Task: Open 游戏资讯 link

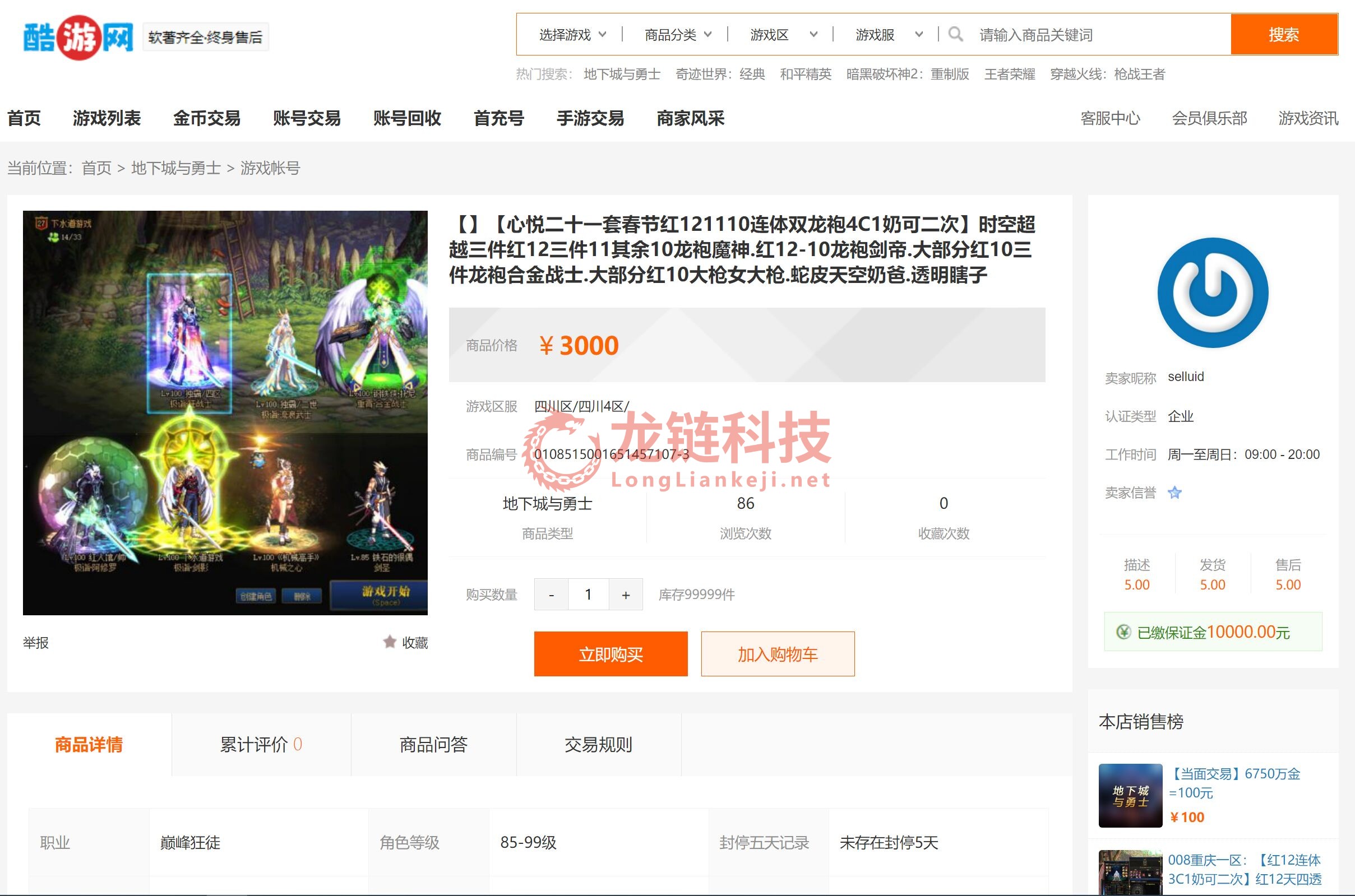Action: [1308, 118]
